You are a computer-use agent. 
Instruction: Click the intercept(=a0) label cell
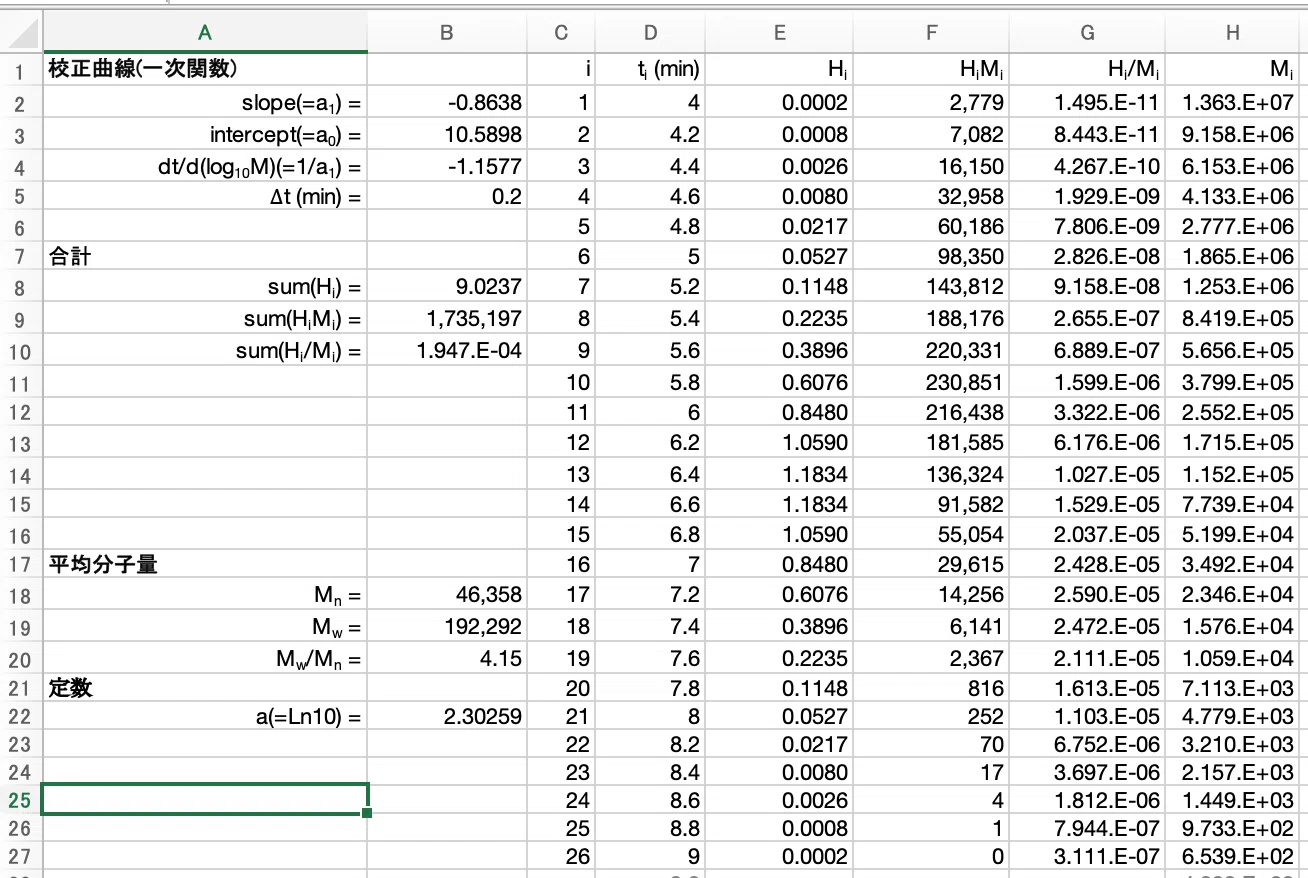(205, 134)
